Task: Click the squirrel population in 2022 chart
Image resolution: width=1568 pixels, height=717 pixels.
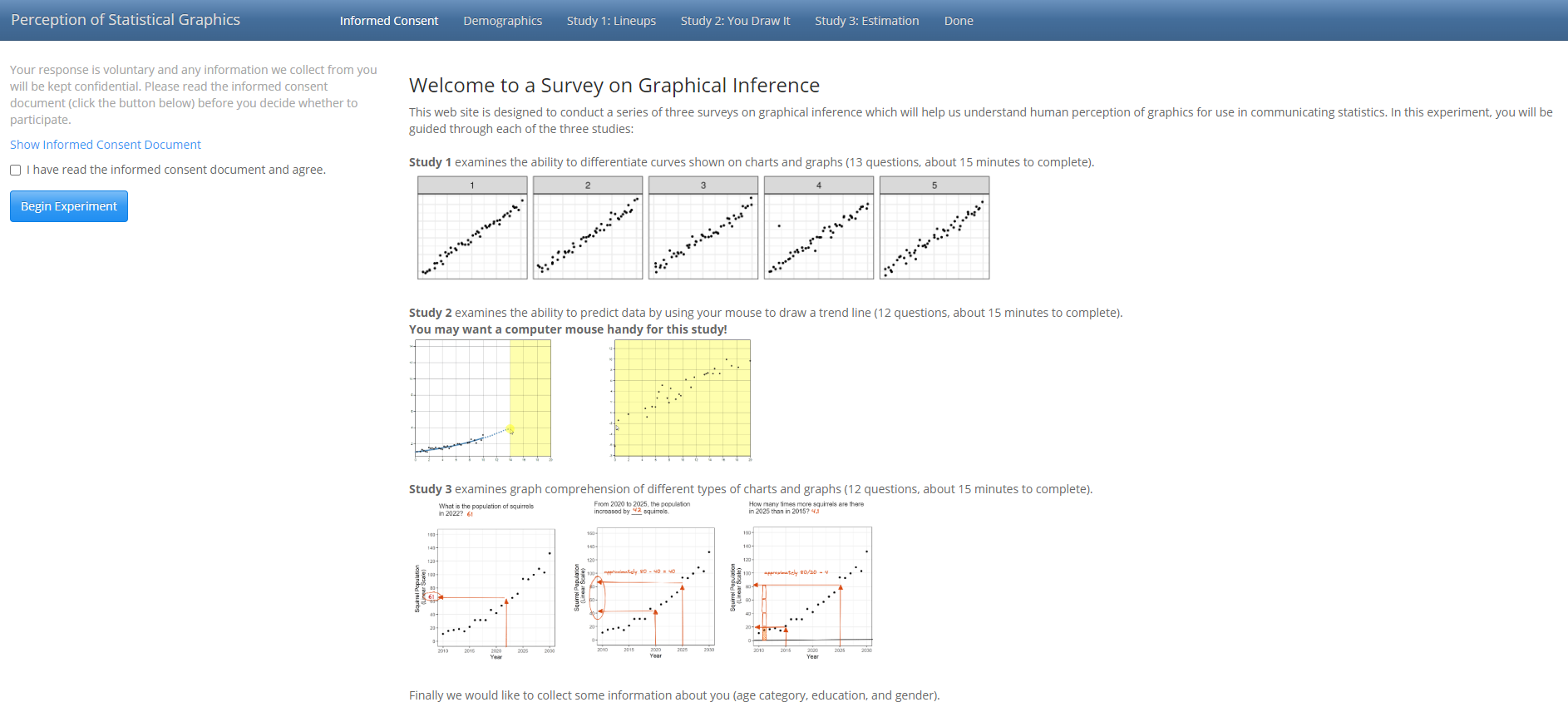Action: click(x=485, y=581)
